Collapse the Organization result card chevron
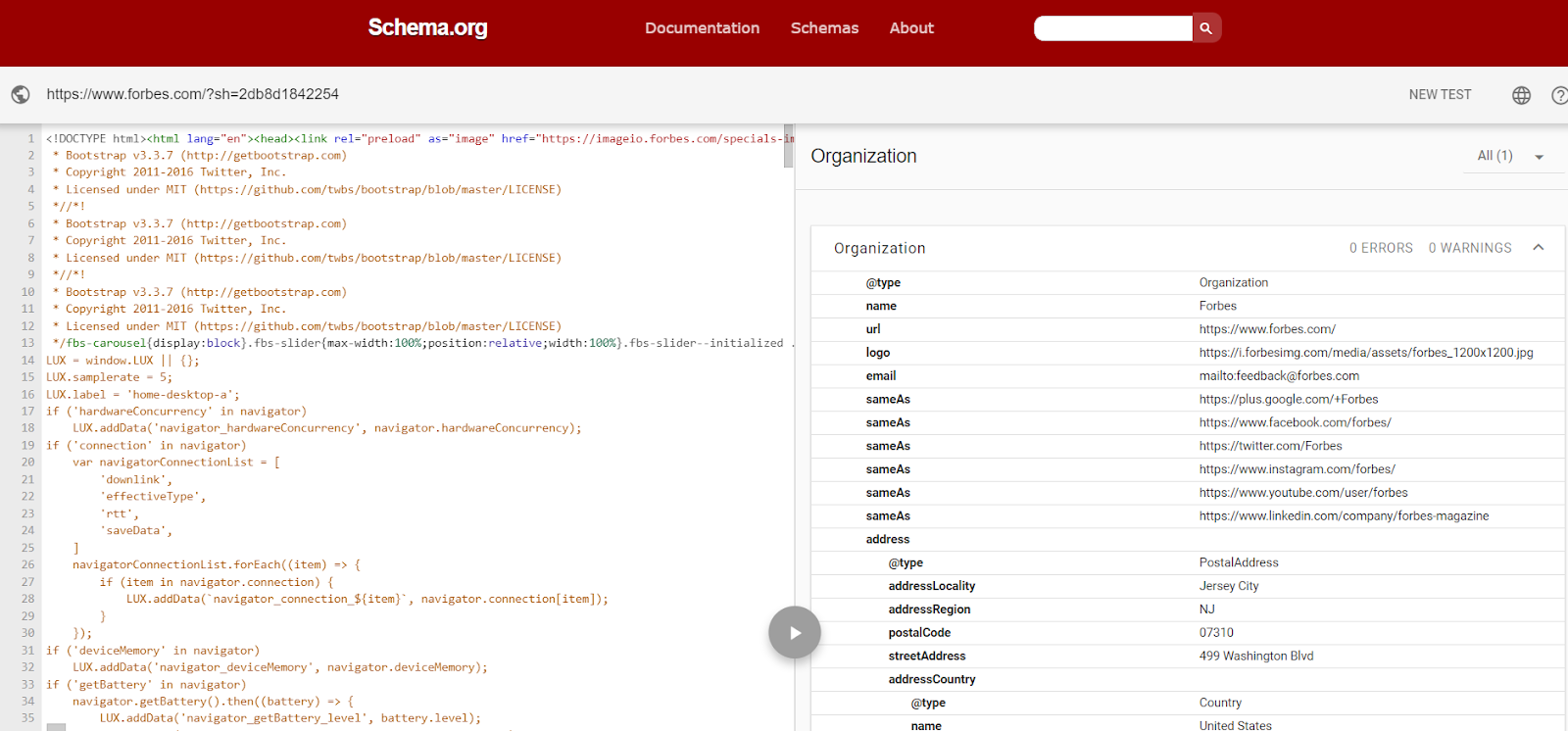This screenshot has width=1568, height=731. [x=1539, y=248]
